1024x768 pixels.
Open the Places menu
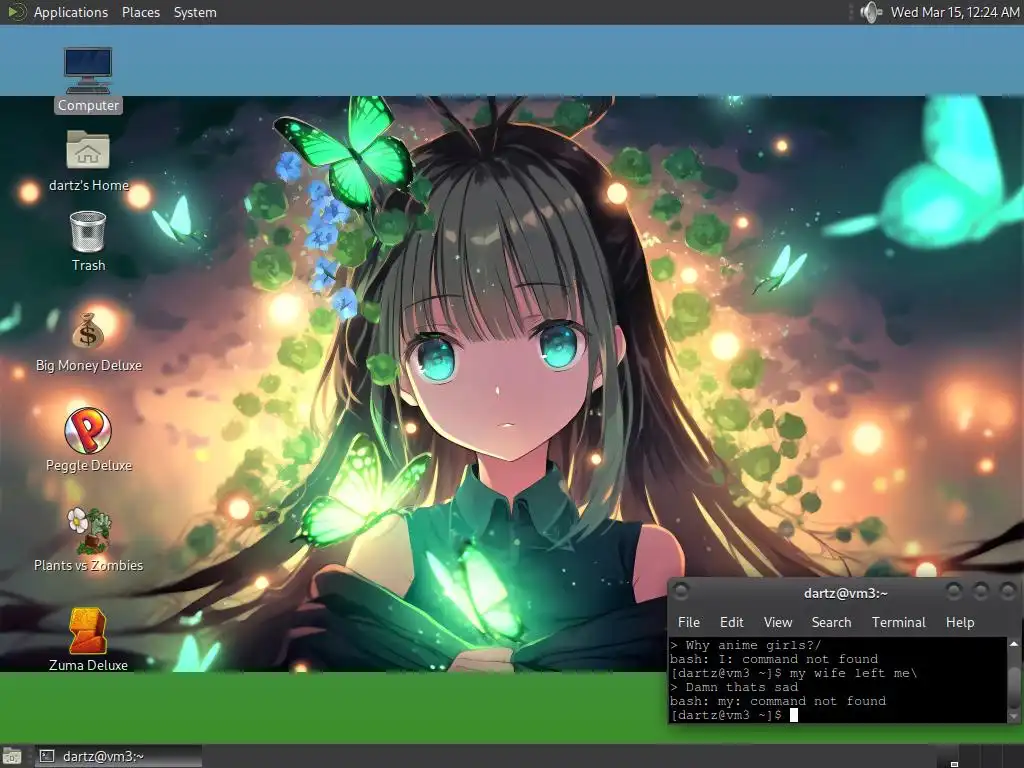pos(140,12)
